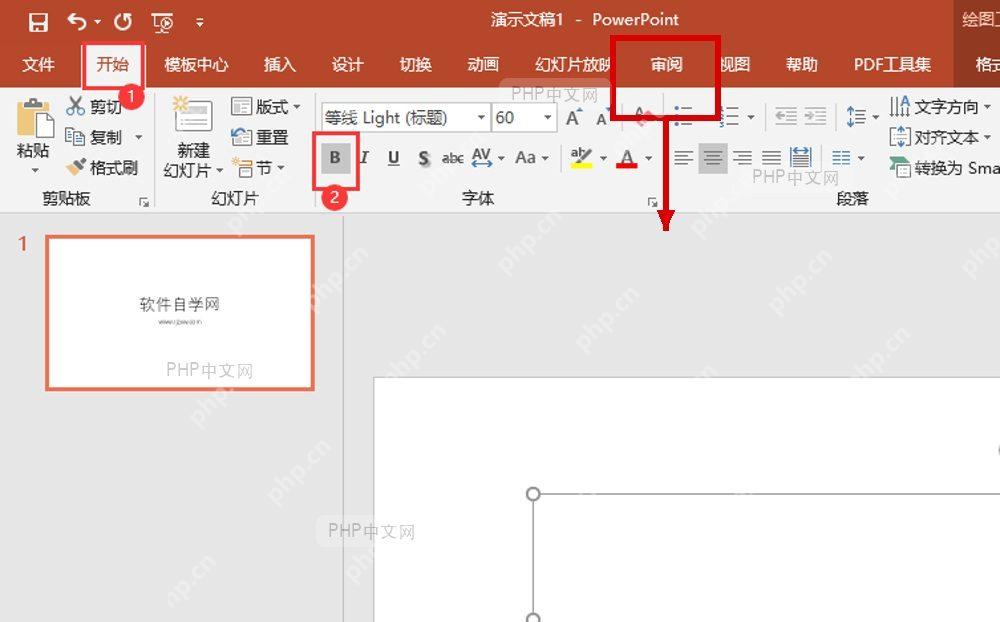
Task: Expand the font size dropdown arrow
Action: pyautogui.click(x=547, y=117)
